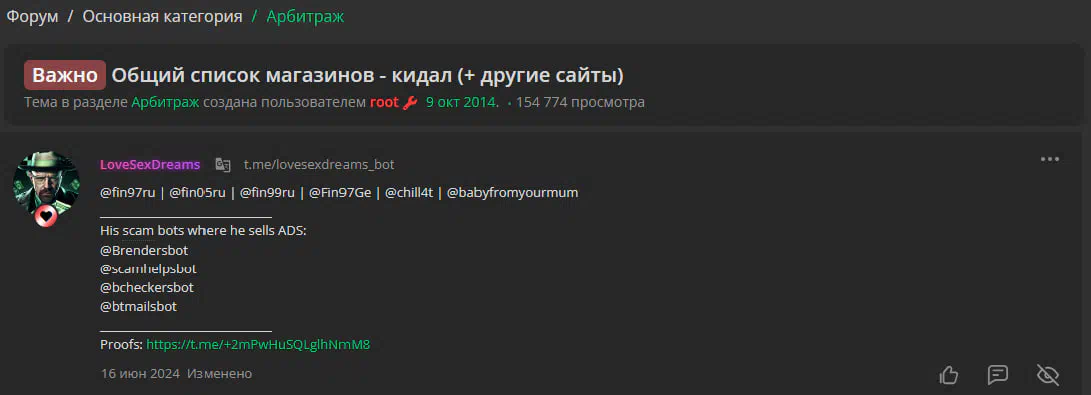The width and height of the screenshot is (1091, 395).
Task: Click the @babyfromyourmum mention
Action: click(x=512, y=193)
